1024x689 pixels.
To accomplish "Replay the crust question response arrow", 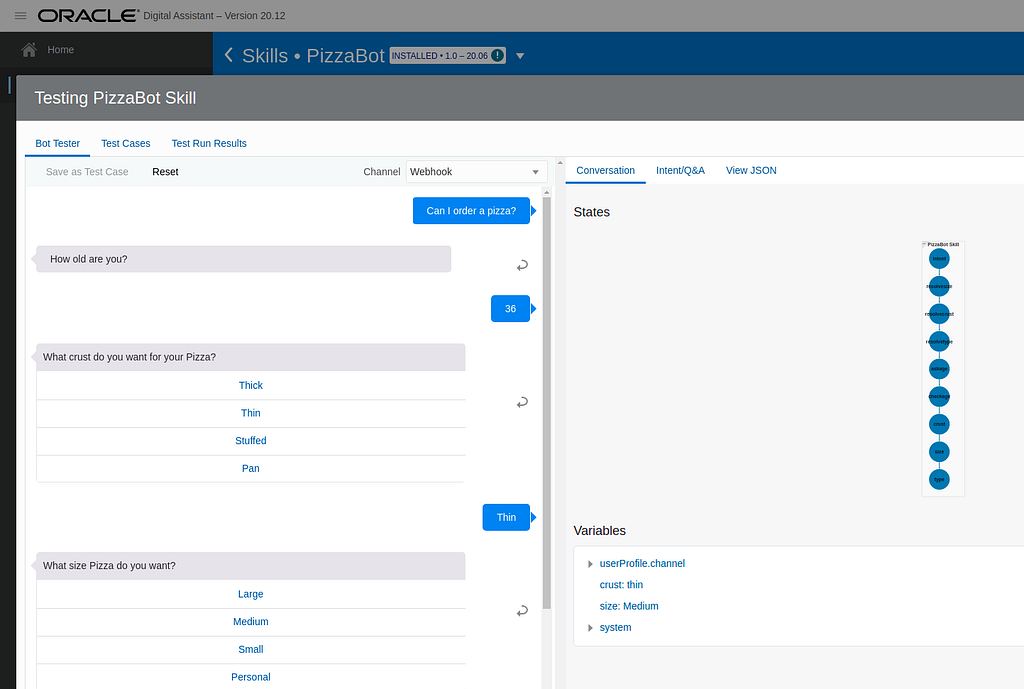I will [x=522, y=402].
